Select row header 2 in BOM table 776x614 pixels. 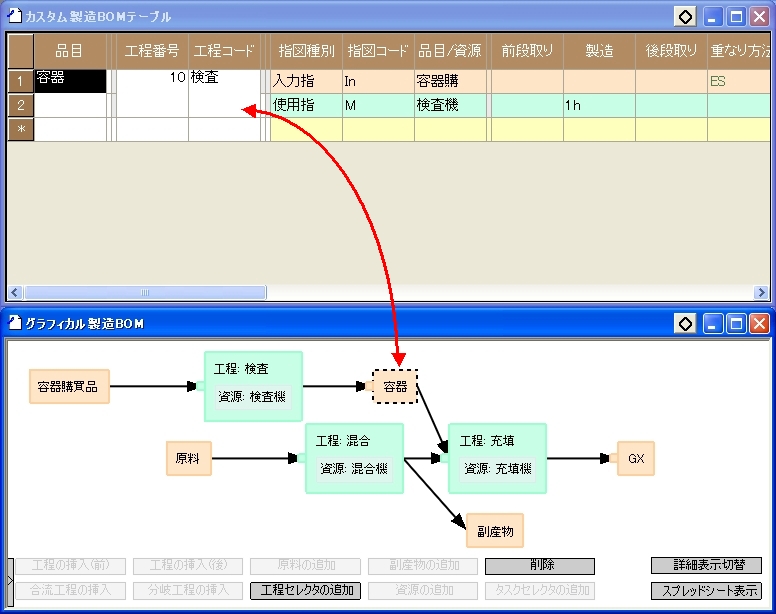click(21, 105)
